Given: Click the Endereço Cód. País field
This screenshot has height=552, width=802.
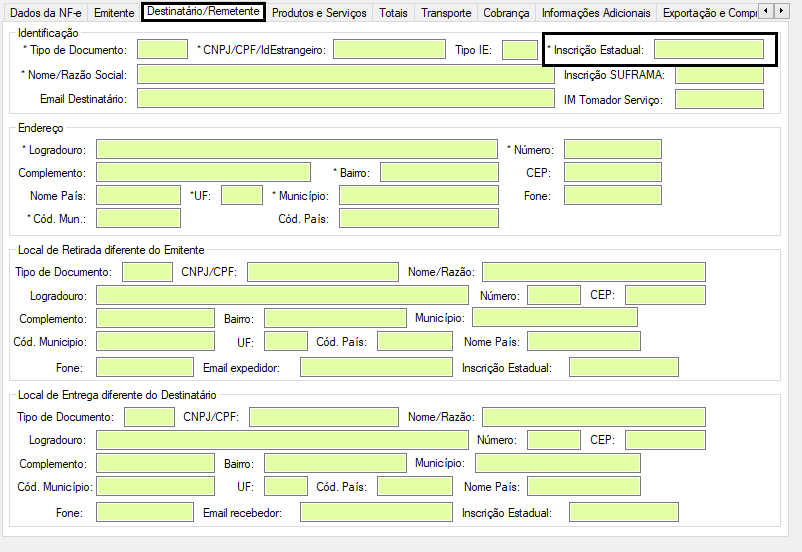Looking at the screenshot, I should pos(419,218).
